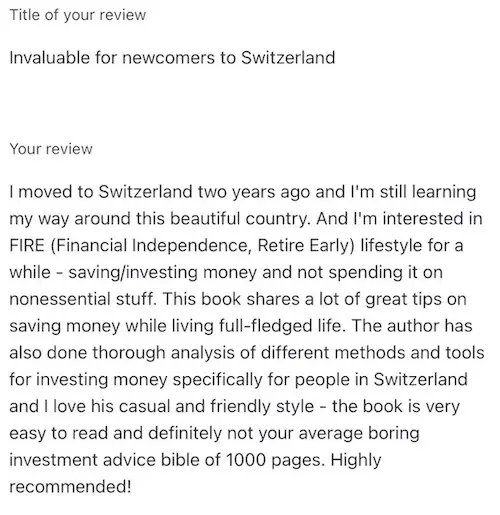Click 'saving/investing' in the review text
This screenshot has width=500, height=515.
pos(133,272)
